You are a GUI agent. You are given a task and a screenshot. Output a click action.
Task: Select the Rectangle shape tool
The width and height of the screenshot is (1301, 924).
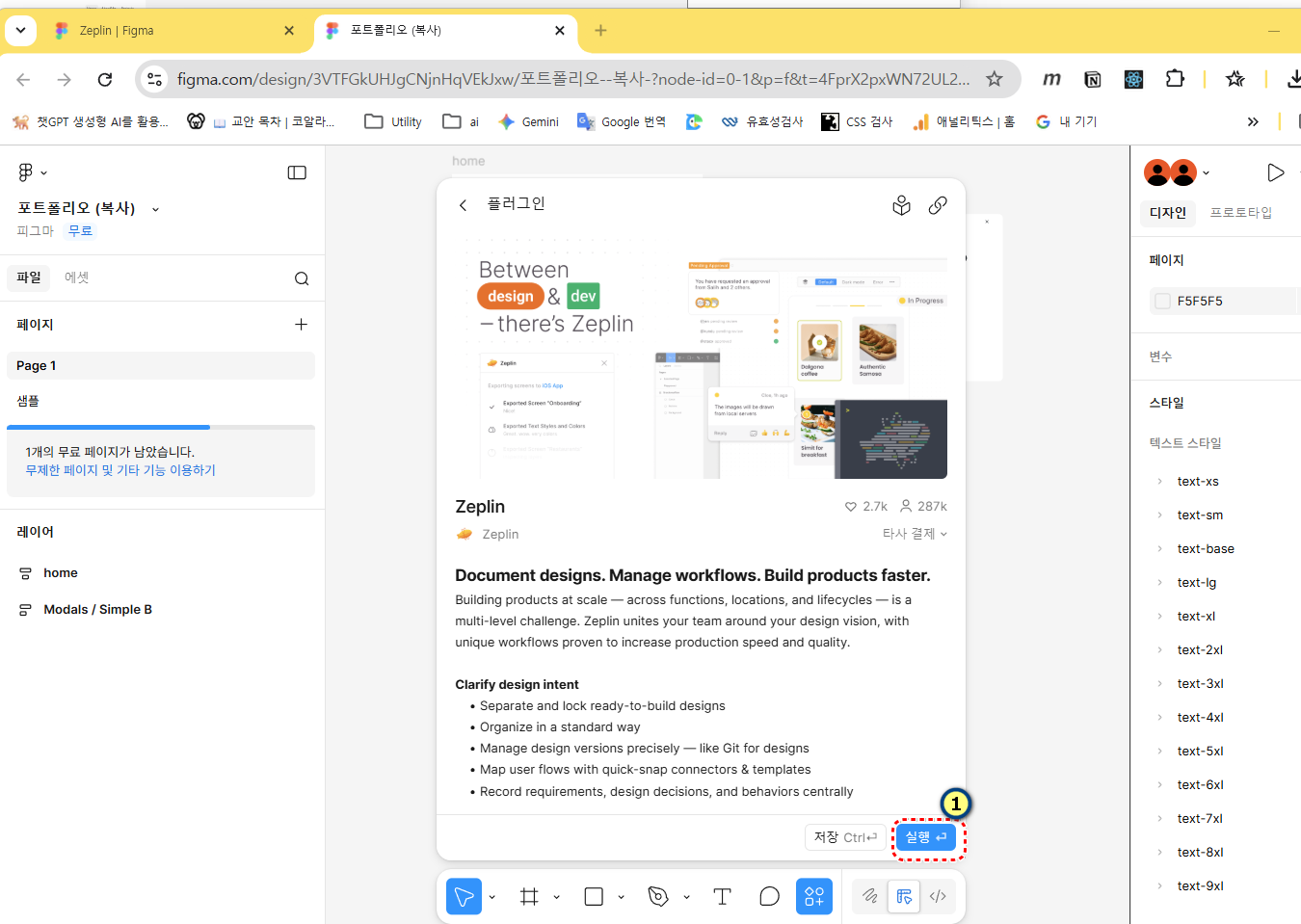click(x=594, y=897)
